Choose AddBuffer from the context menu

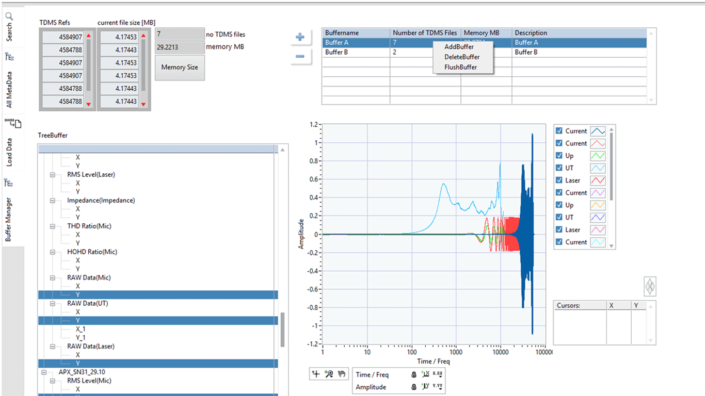click(x=459, y=47)
